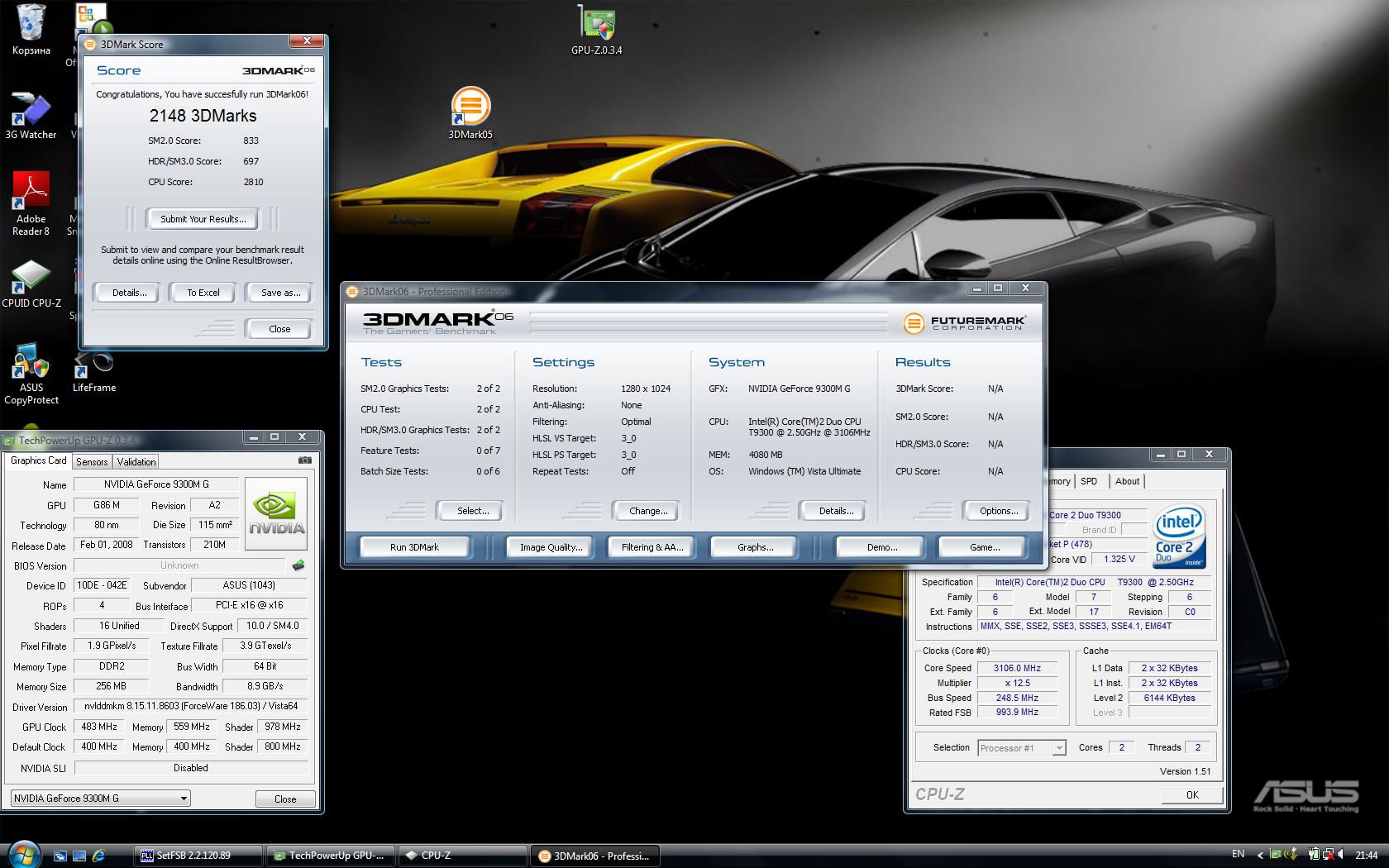Viewport: 1389px width, 868px height.
Task: Click the GPU Clock 483 MHz field
Action: pyautogui.click(x=98, y=727)
